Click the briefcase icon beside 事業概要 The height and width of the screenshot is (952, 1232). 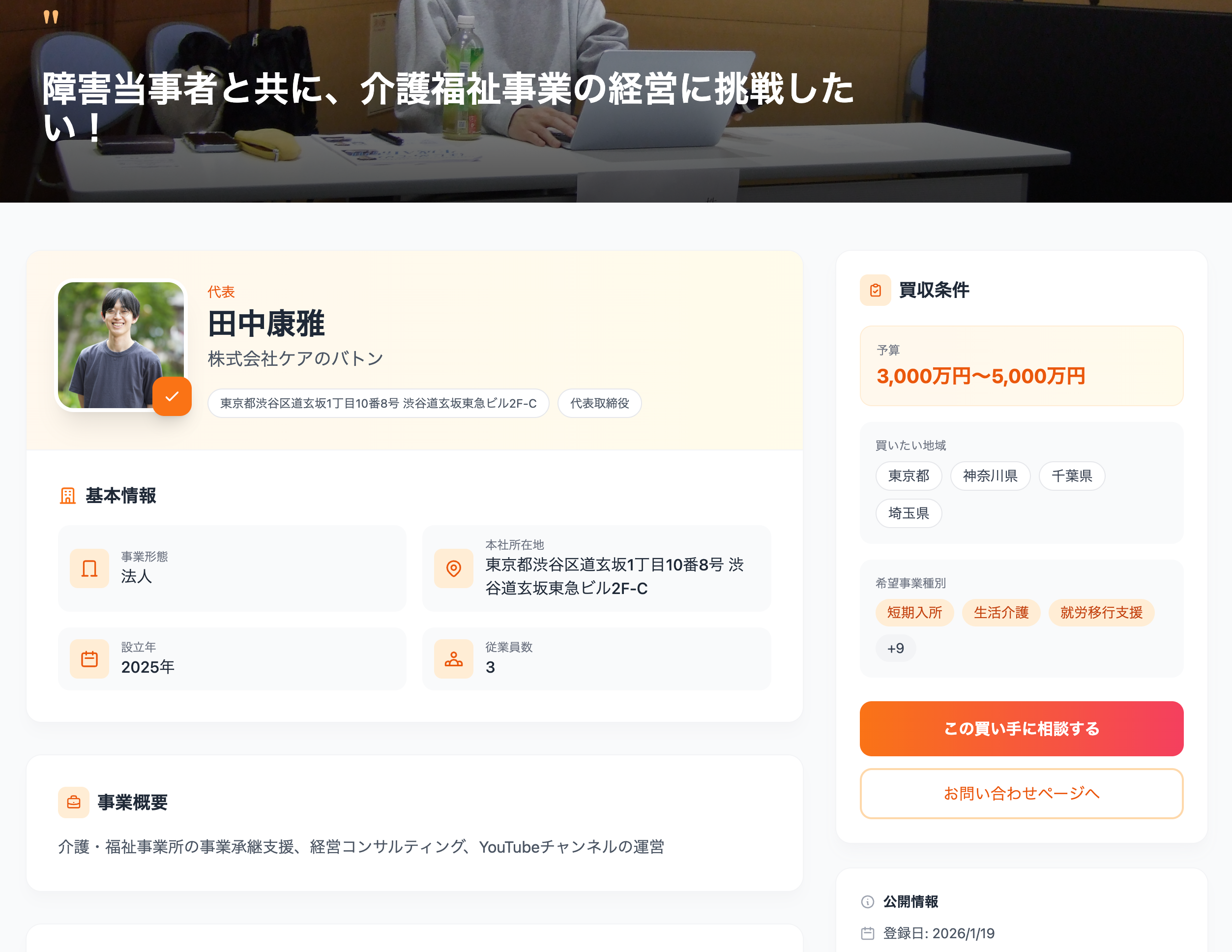point(74,802)
